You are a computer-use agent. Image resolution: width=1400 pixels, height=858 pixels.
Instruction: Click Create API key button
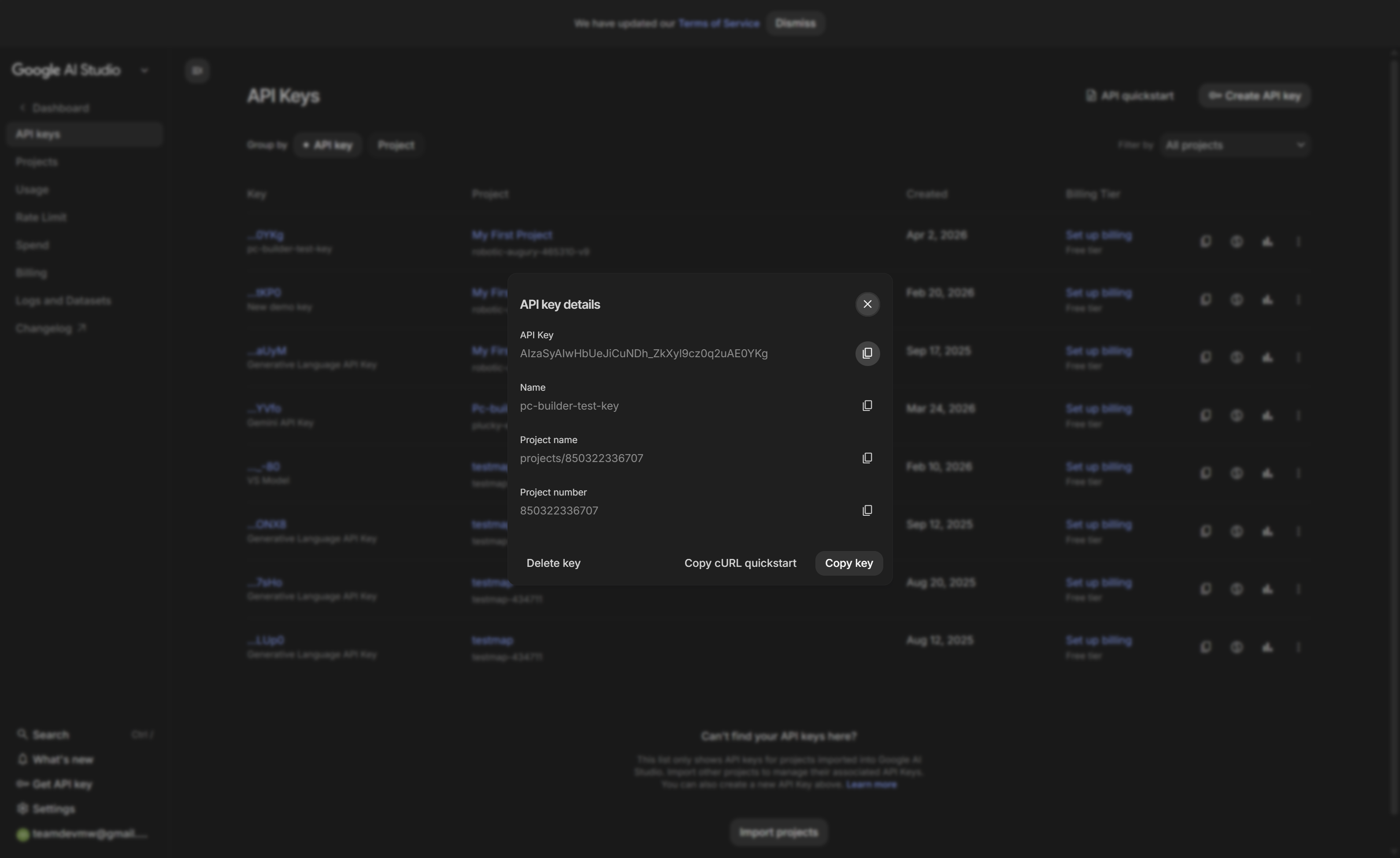1255,96
